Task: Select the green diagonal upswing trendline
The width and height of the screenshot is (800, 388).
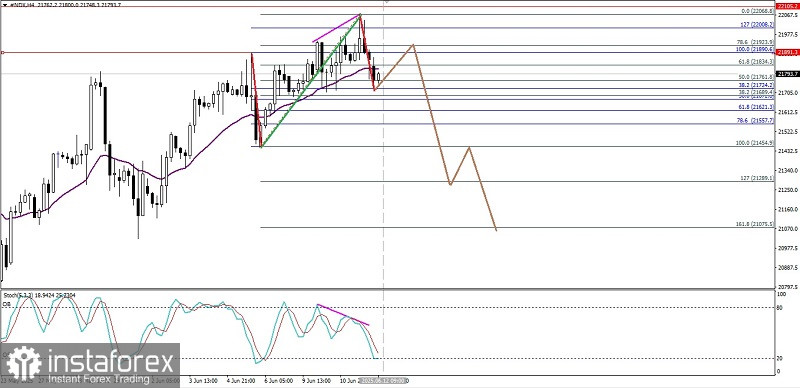Action: (311, 81)
